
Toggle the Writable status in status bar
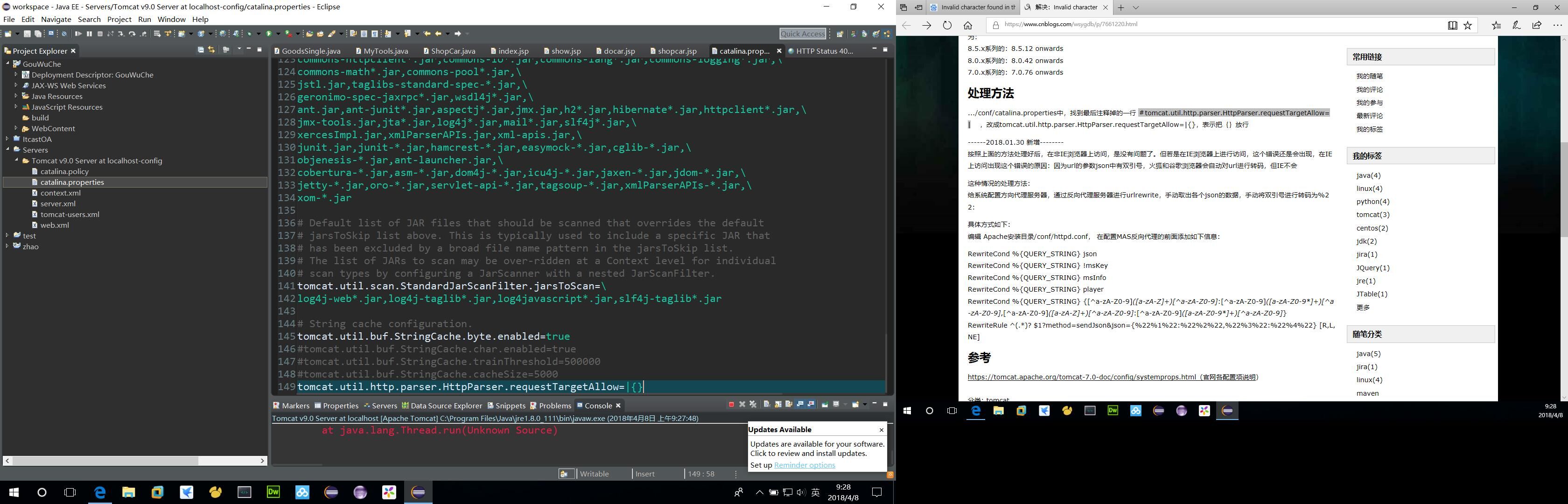(594, 474)
